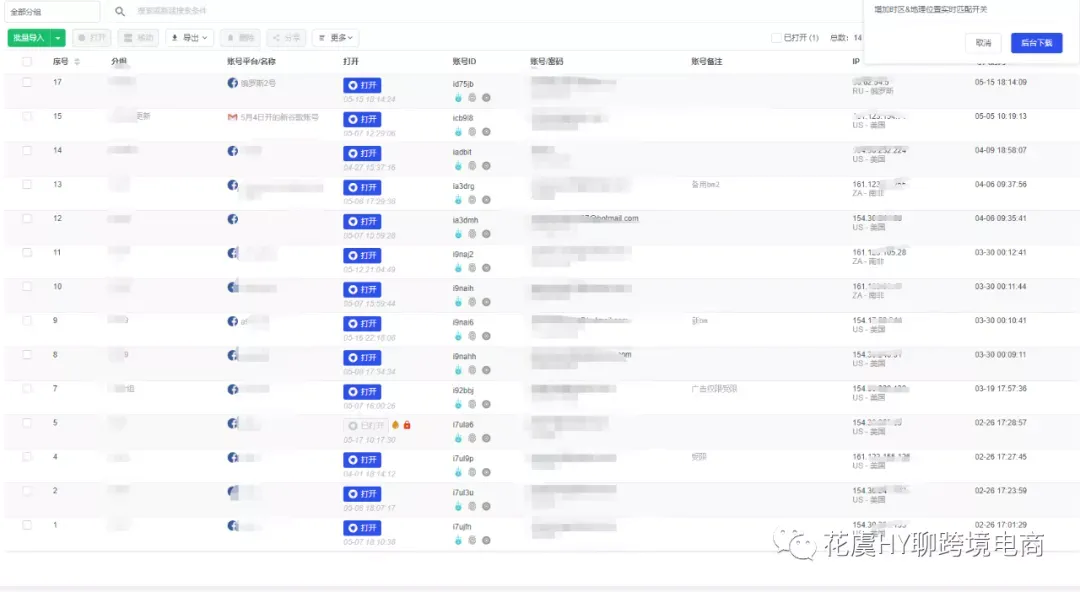Click the 批量导入 batch import button
The width and height of the screenshot is (1080, 592).
pyautogui.click(x=29, y=38)
